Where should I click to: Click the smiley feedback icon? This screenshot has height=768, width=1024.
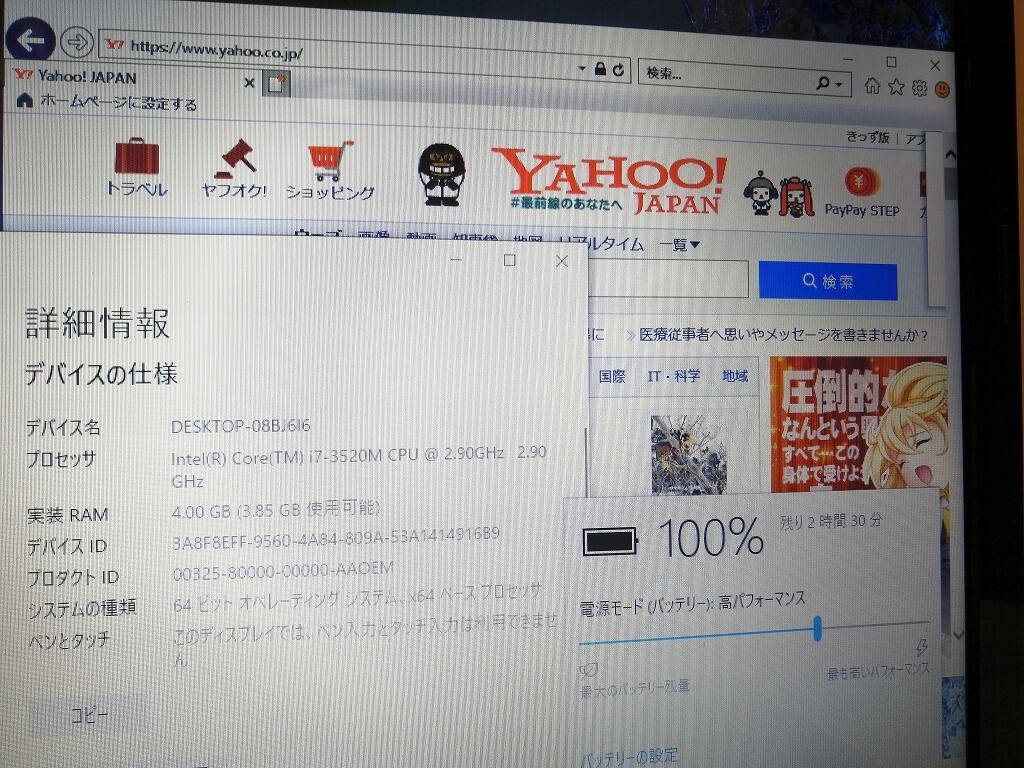coord(942,89)
